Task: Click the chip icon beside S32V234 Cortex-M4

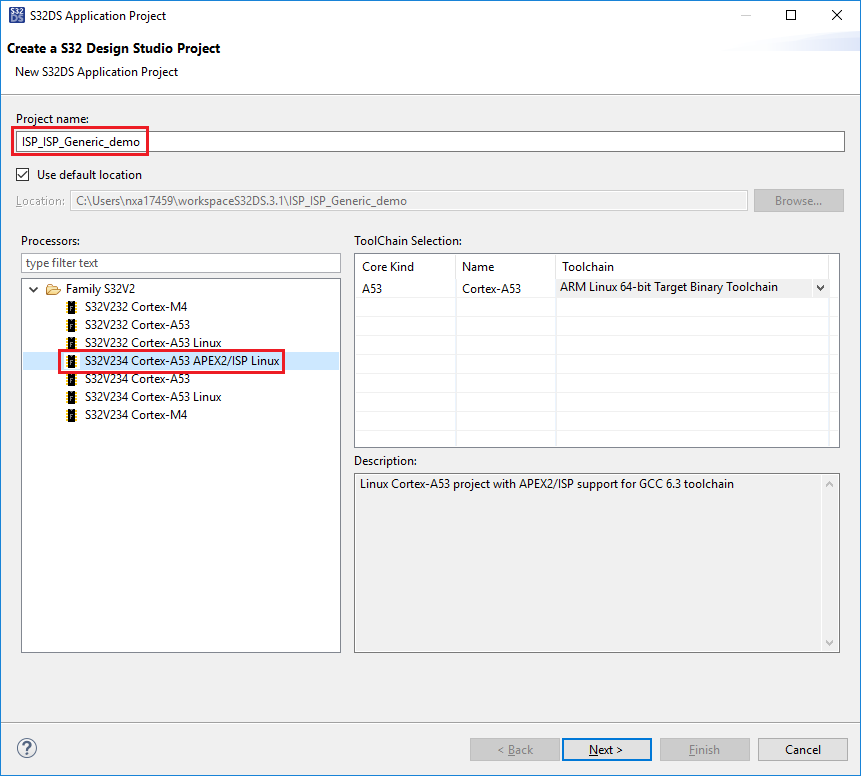Action: click(71, 415)
